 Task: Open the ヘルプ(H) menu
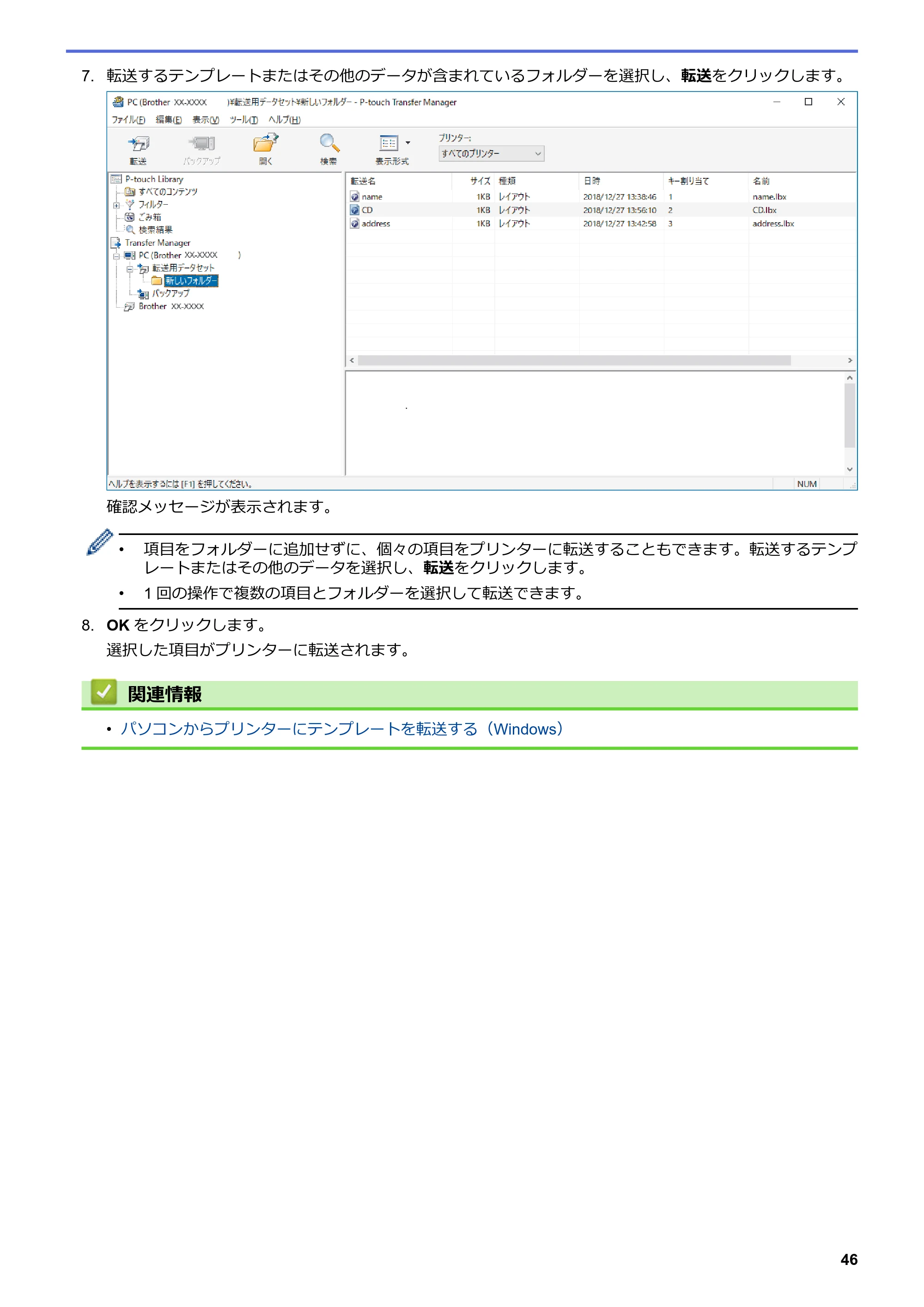coord(285,120)
